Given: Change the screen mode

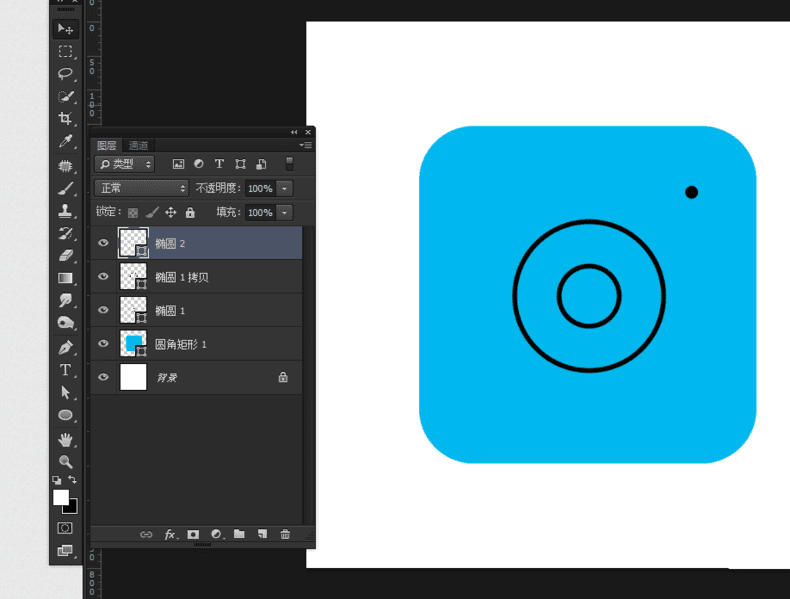Looking at the screenshot, I should tap(65, 550).
